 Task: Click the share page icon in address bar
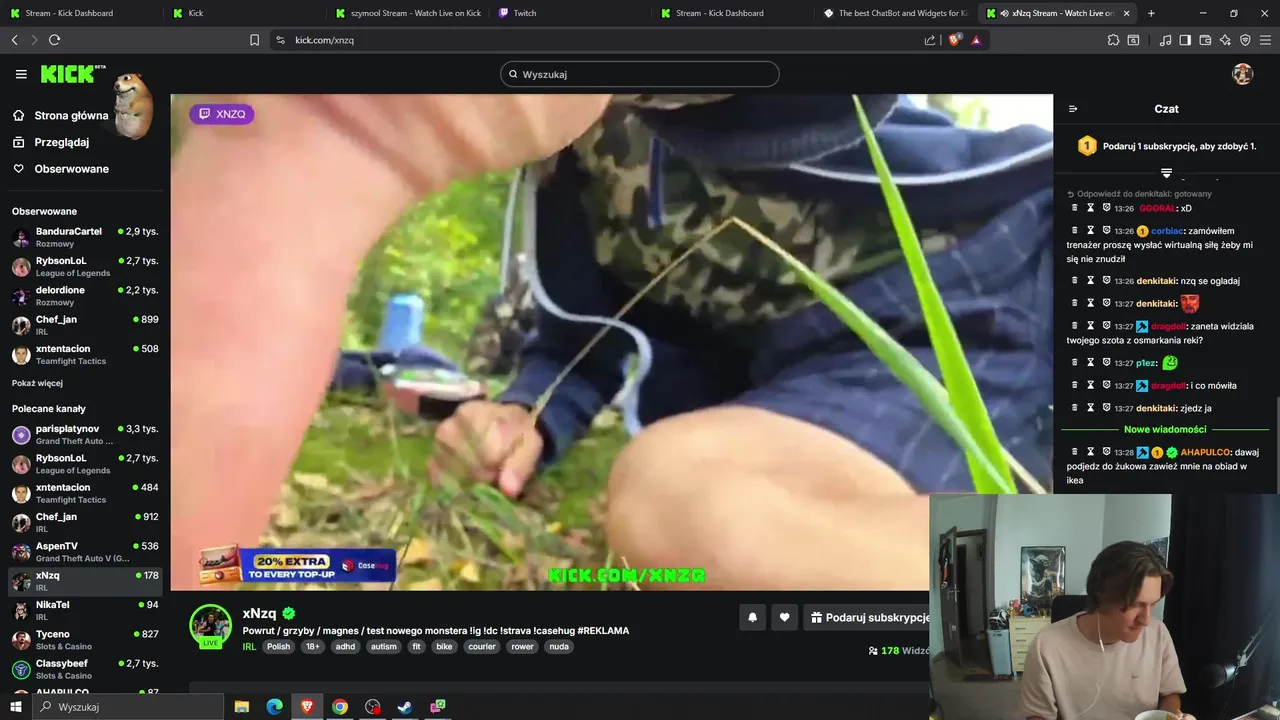930,40
